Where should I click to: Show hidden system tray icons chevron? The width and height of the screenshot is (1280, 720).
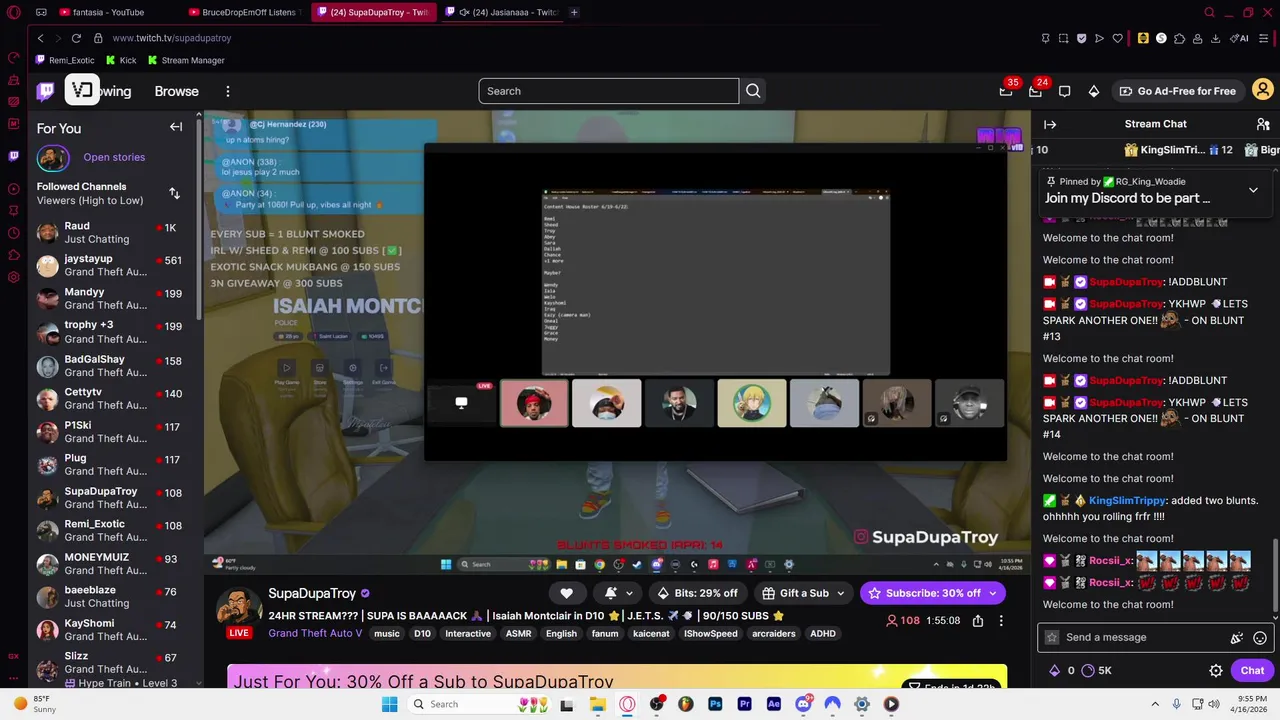click(1155, 704)
